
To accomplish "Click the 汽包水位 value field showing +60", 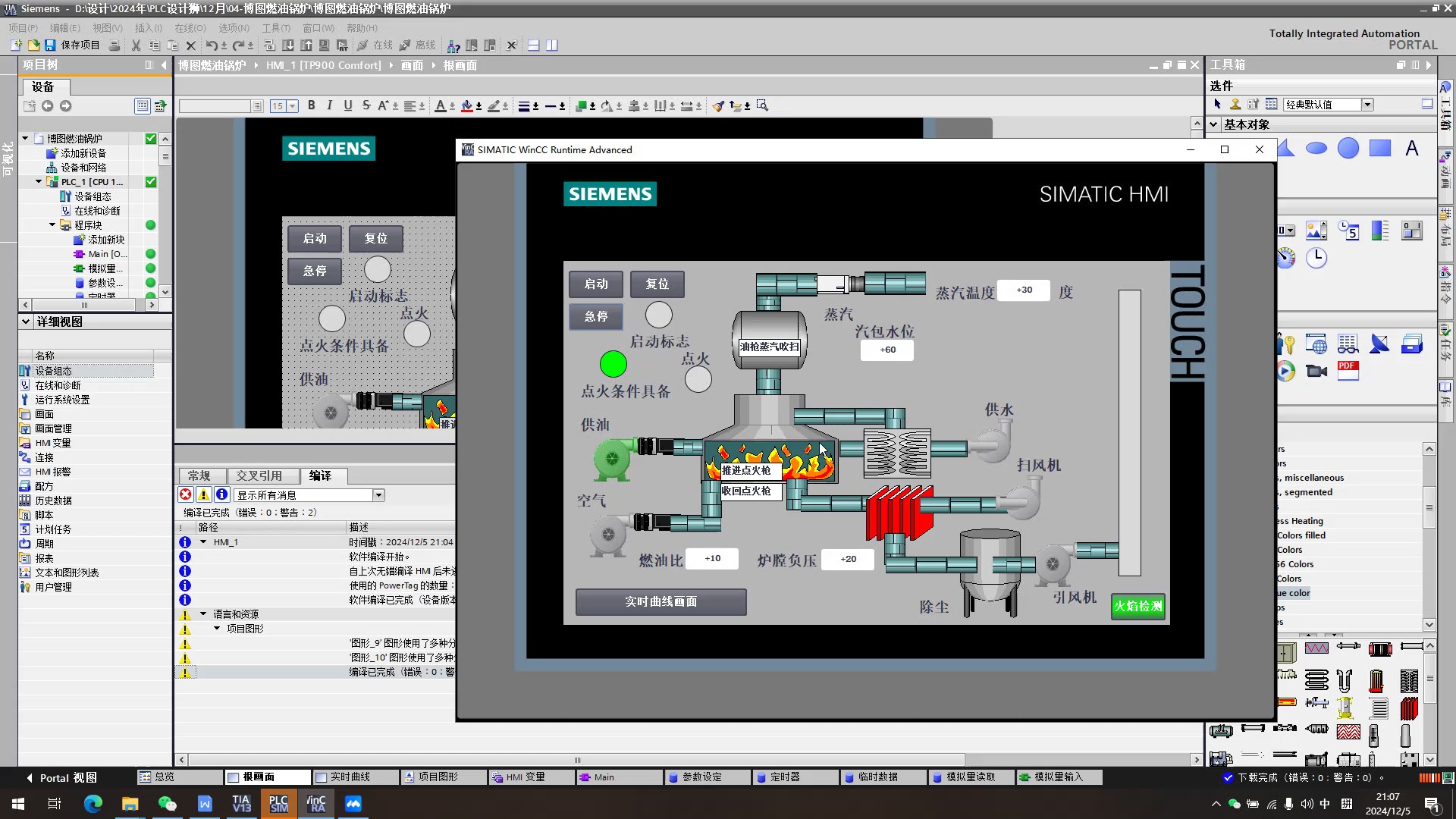I will coord(887,350).
